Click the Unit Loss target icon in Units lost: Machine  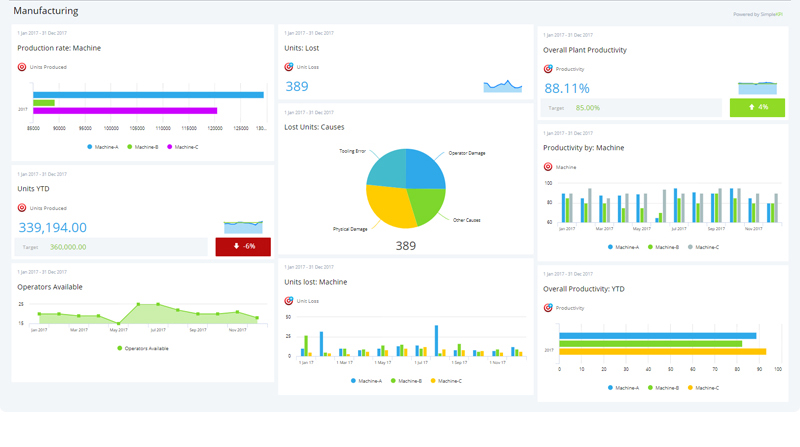click(289, 300)
